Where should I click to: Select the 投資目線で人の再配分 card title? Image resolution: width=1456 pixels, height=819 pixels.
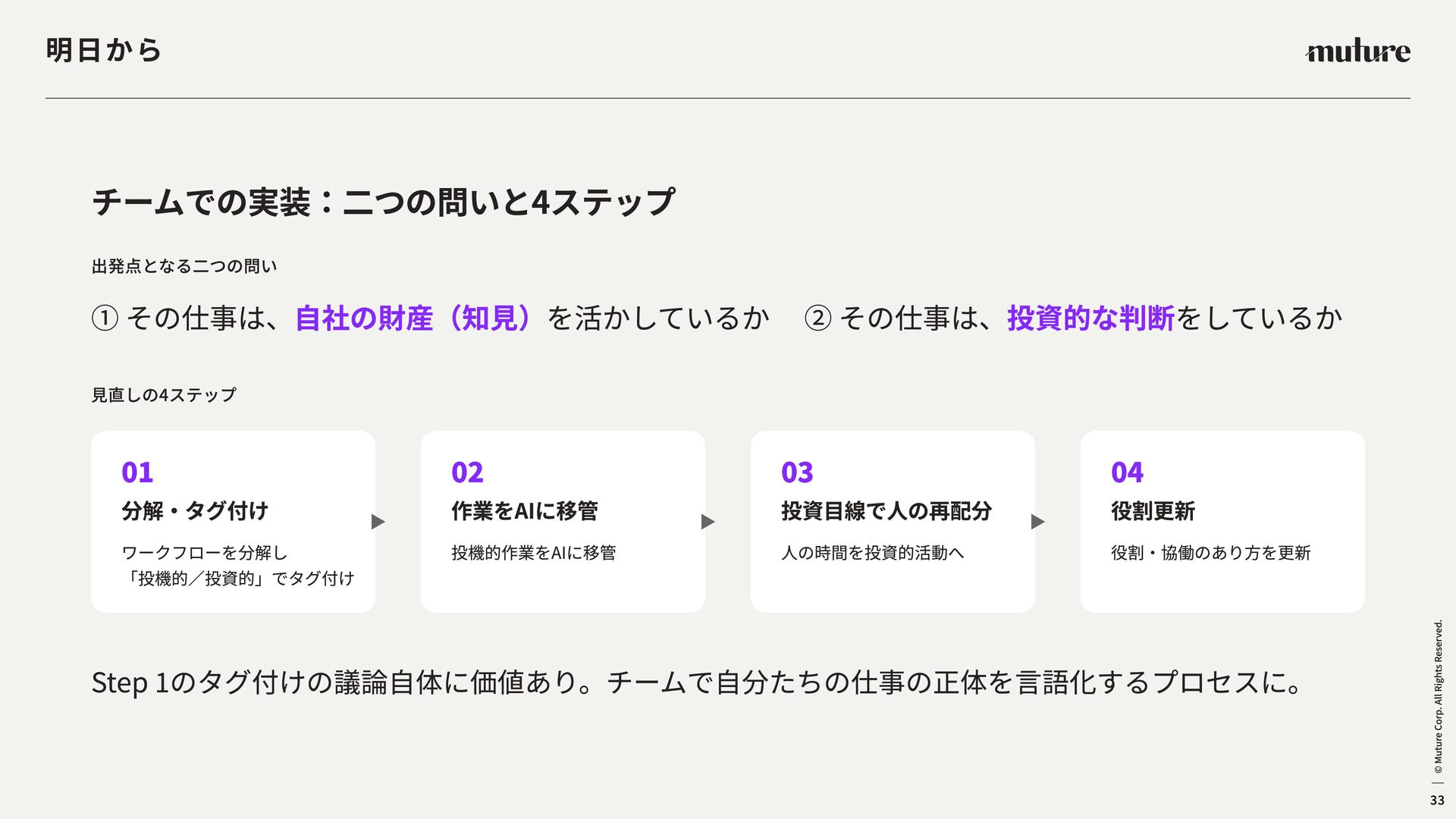[x=886, y=511]
